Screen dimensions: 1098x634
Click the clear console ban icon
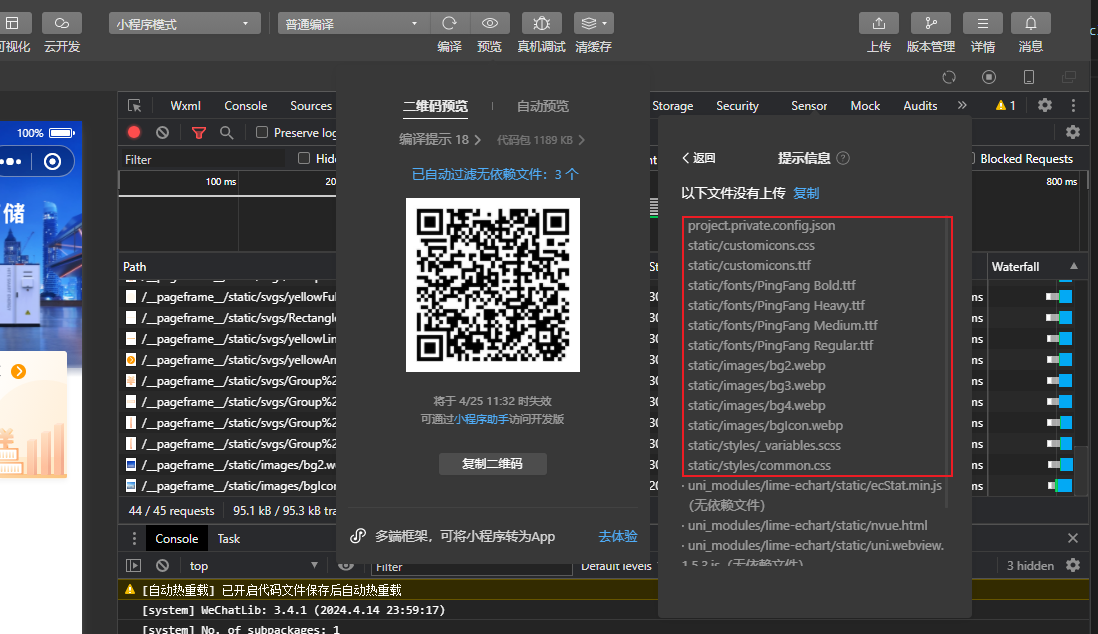(x=162, y=565)
